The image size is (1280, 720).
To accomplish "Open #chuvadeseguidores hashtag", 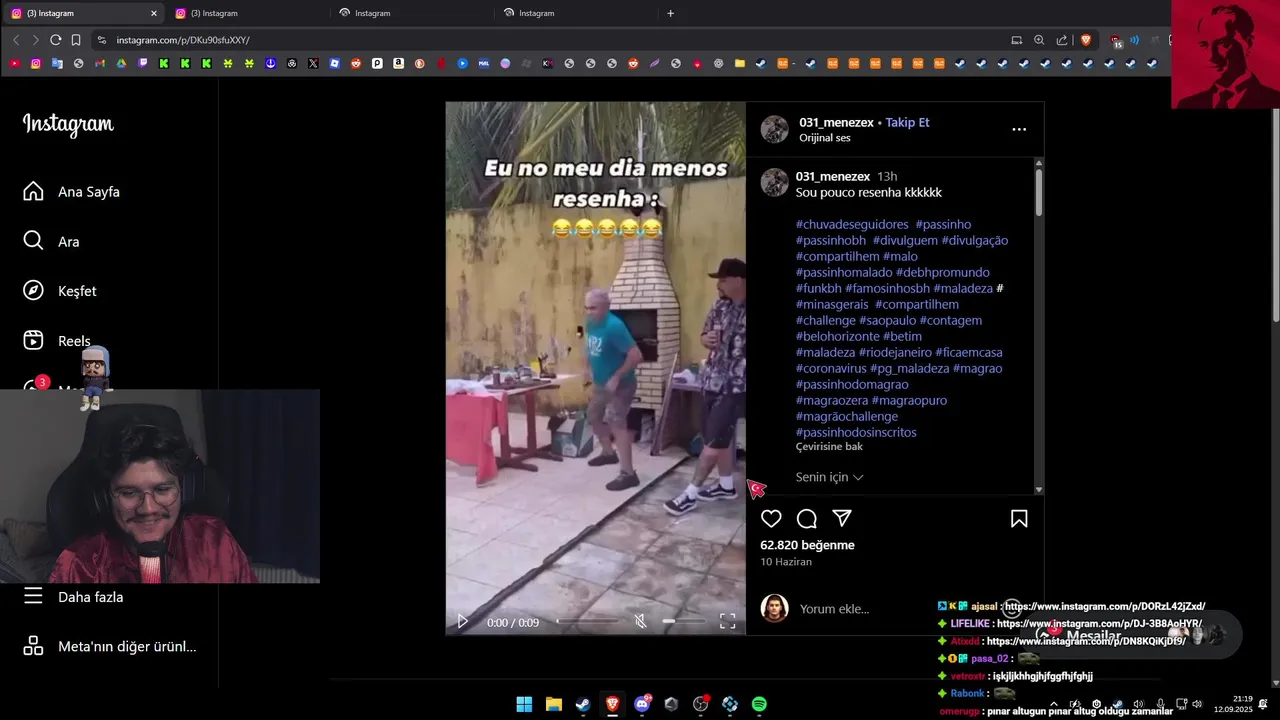I will (x=852, y=224).
